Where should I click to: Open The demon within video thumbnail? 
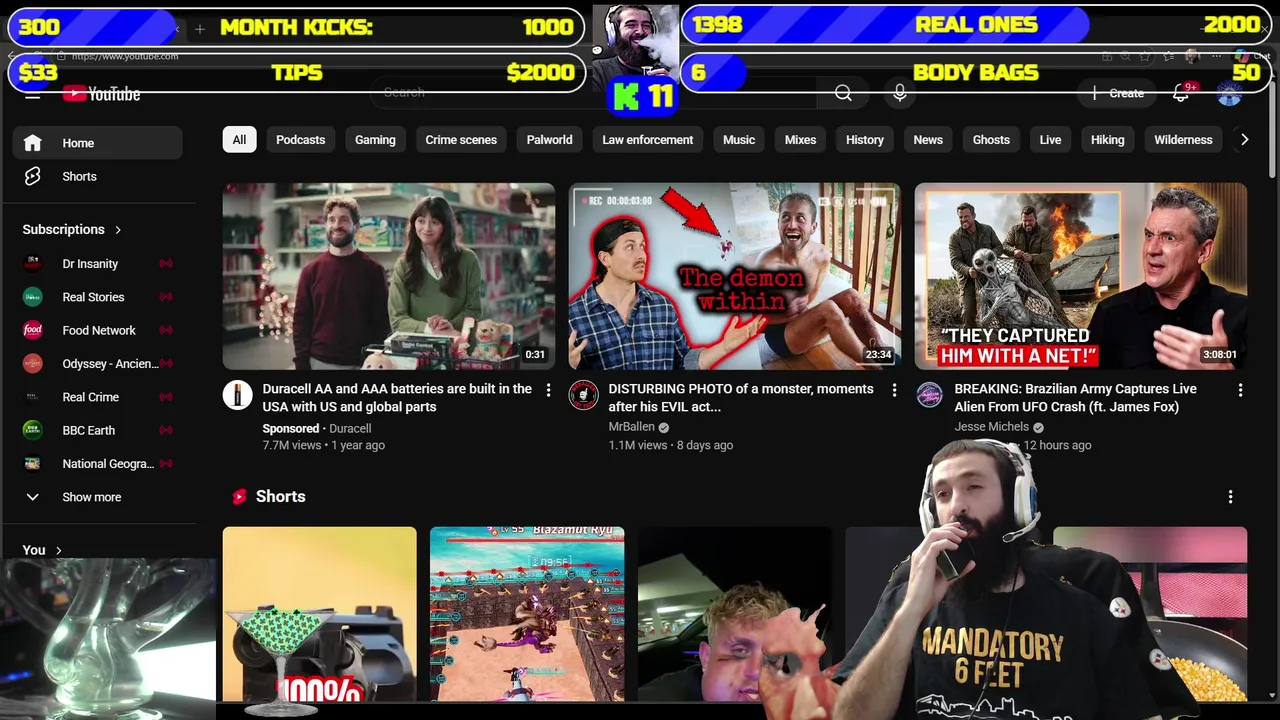pyautogui.click(x=735, y=276)
